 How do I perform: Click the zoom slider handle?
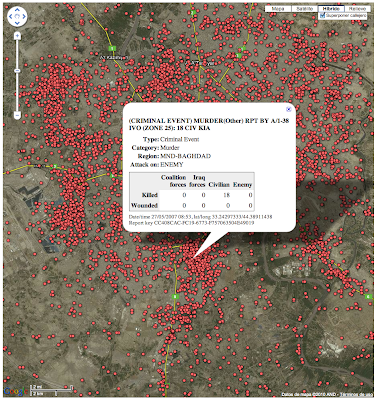click(17, 71)
